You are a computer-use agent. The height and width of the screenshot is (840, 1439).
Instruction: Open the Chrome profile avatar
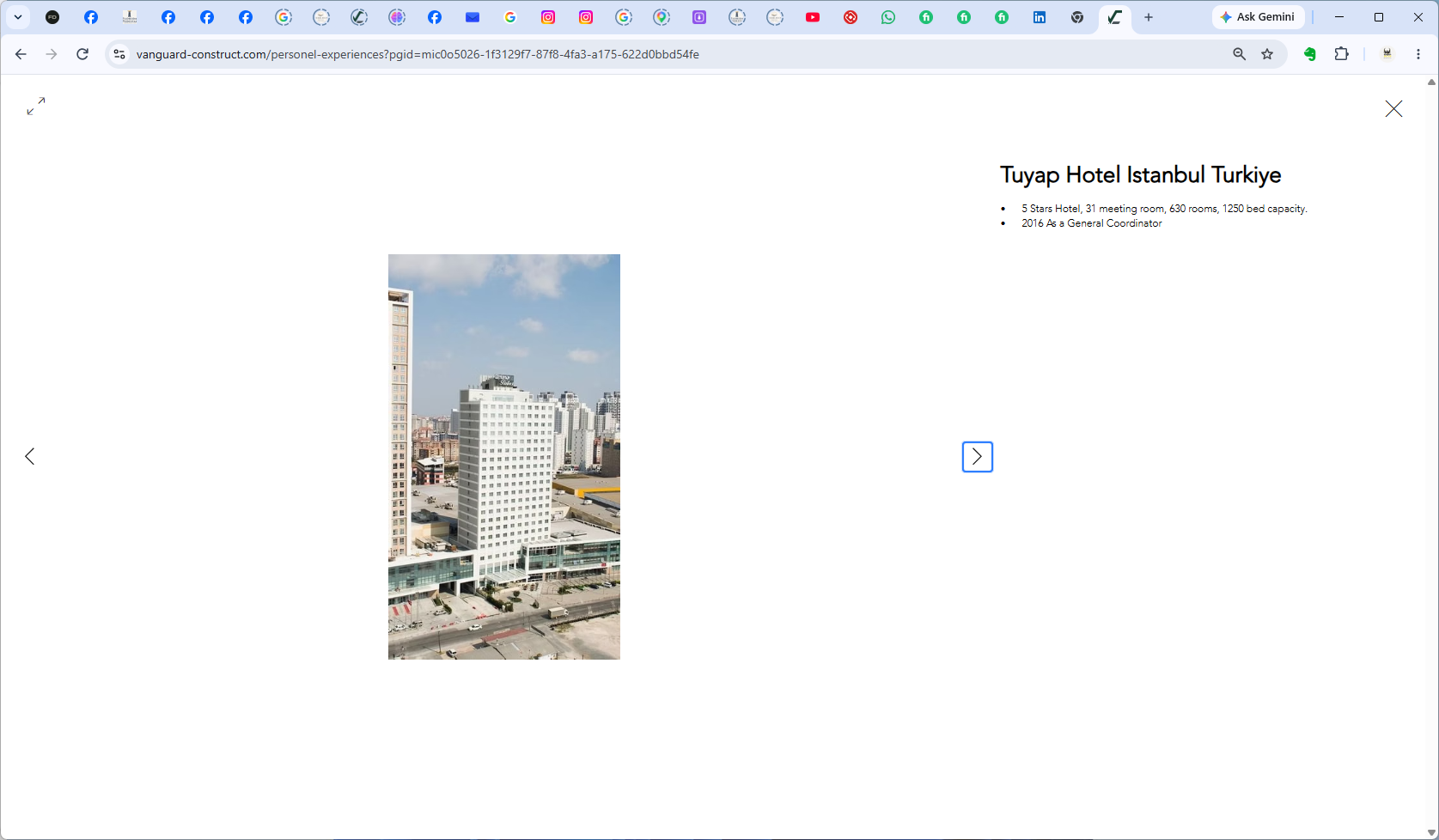coord(1387,54)
